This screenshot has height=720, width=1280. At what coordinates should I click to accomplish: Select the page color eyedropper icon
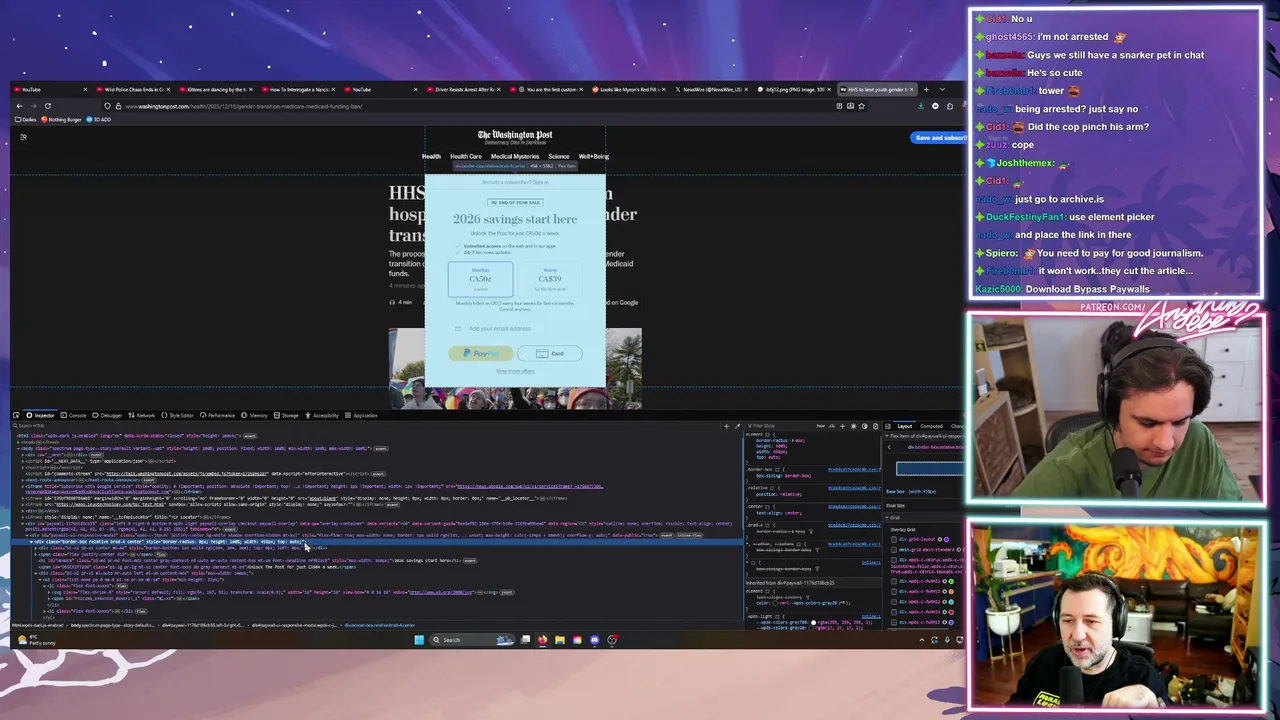click(x=738, y=426)
